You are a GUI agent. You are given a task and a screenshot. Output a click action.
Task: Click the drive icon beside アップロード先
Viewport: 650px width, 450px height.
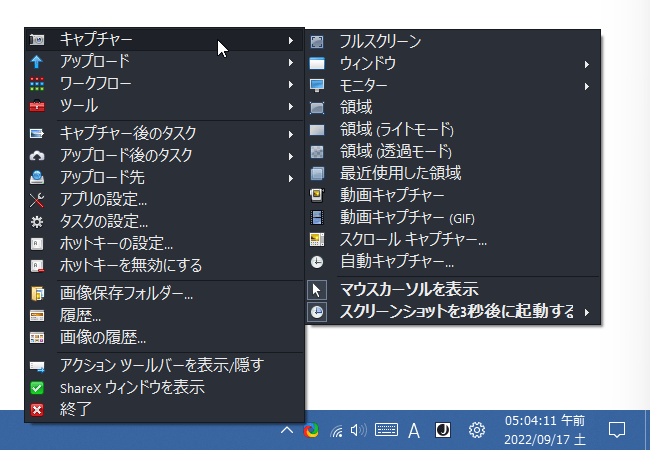pos(37,177)
